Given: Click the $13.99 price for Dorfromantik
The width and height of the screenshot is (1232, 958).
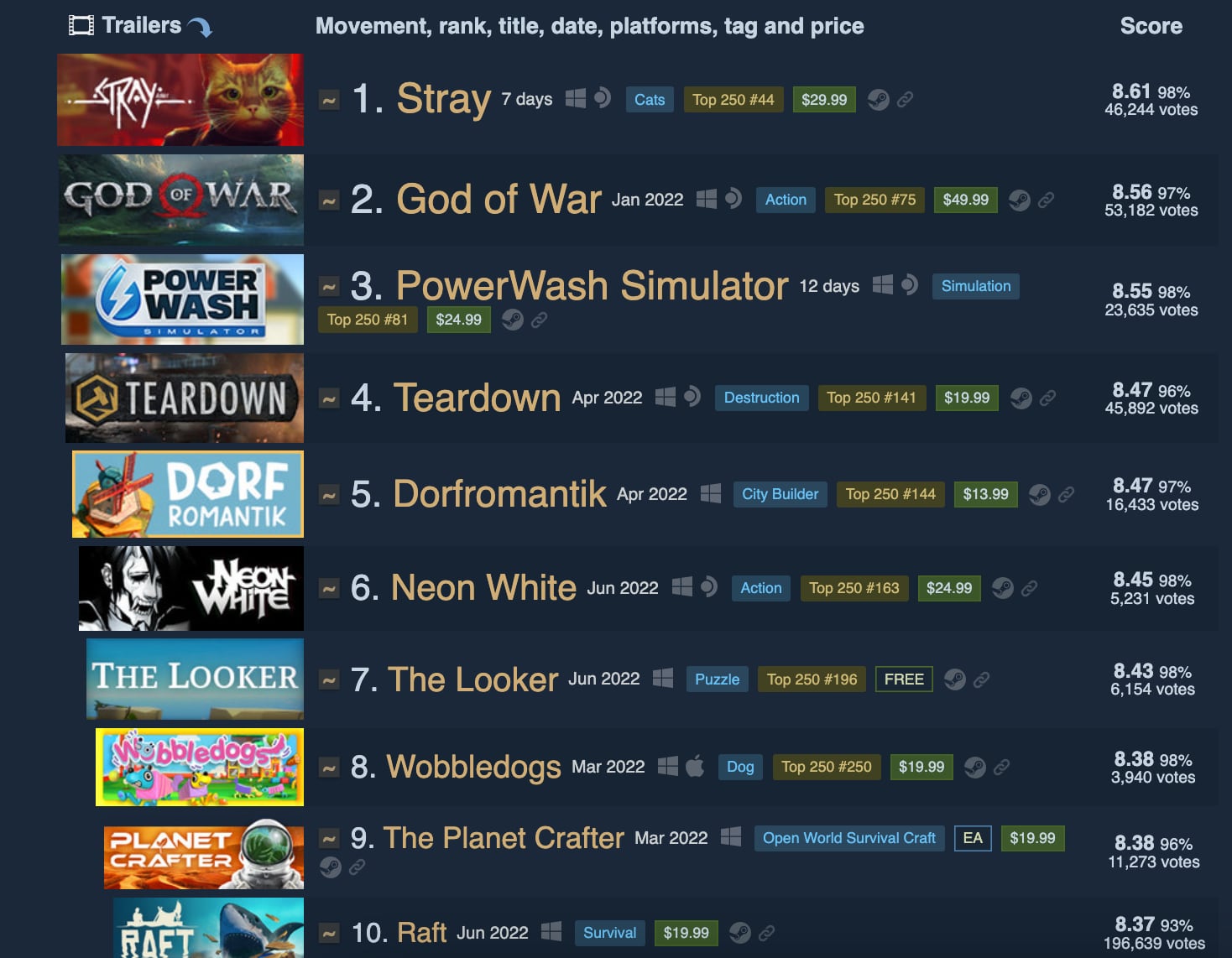Looking at the screenshot, I should coord(985,494).
